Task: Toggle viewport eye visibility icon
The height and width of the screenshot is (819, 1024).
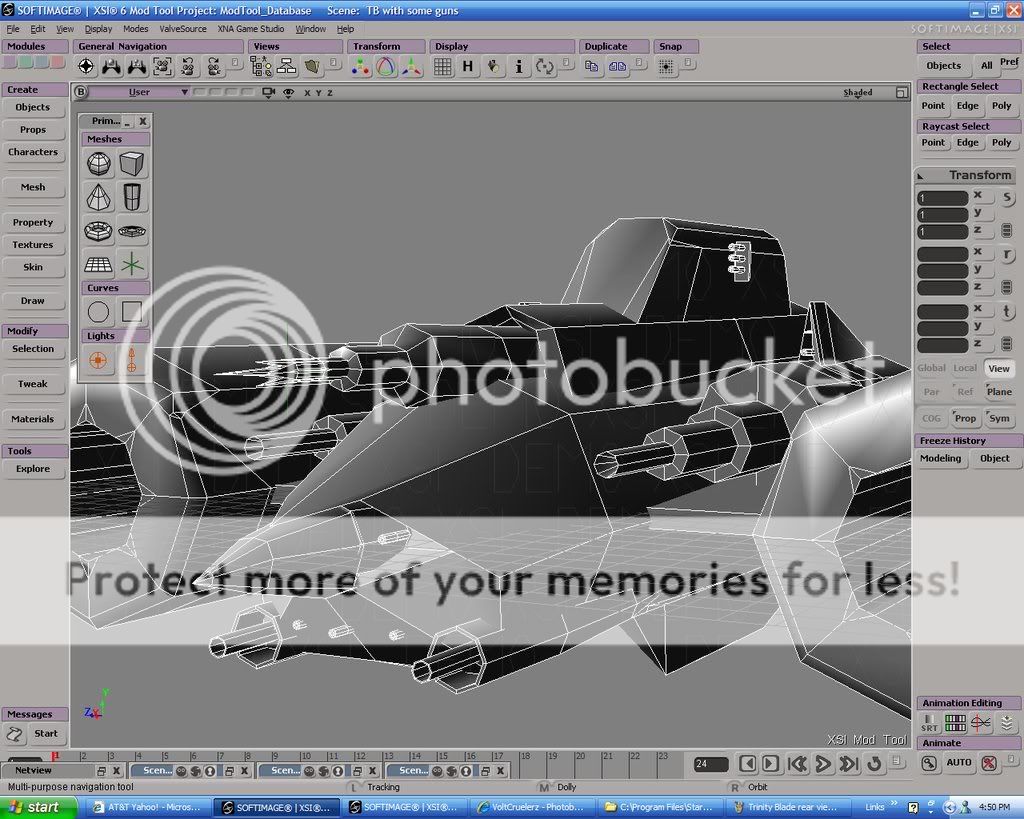Action: tap(288, 93)
